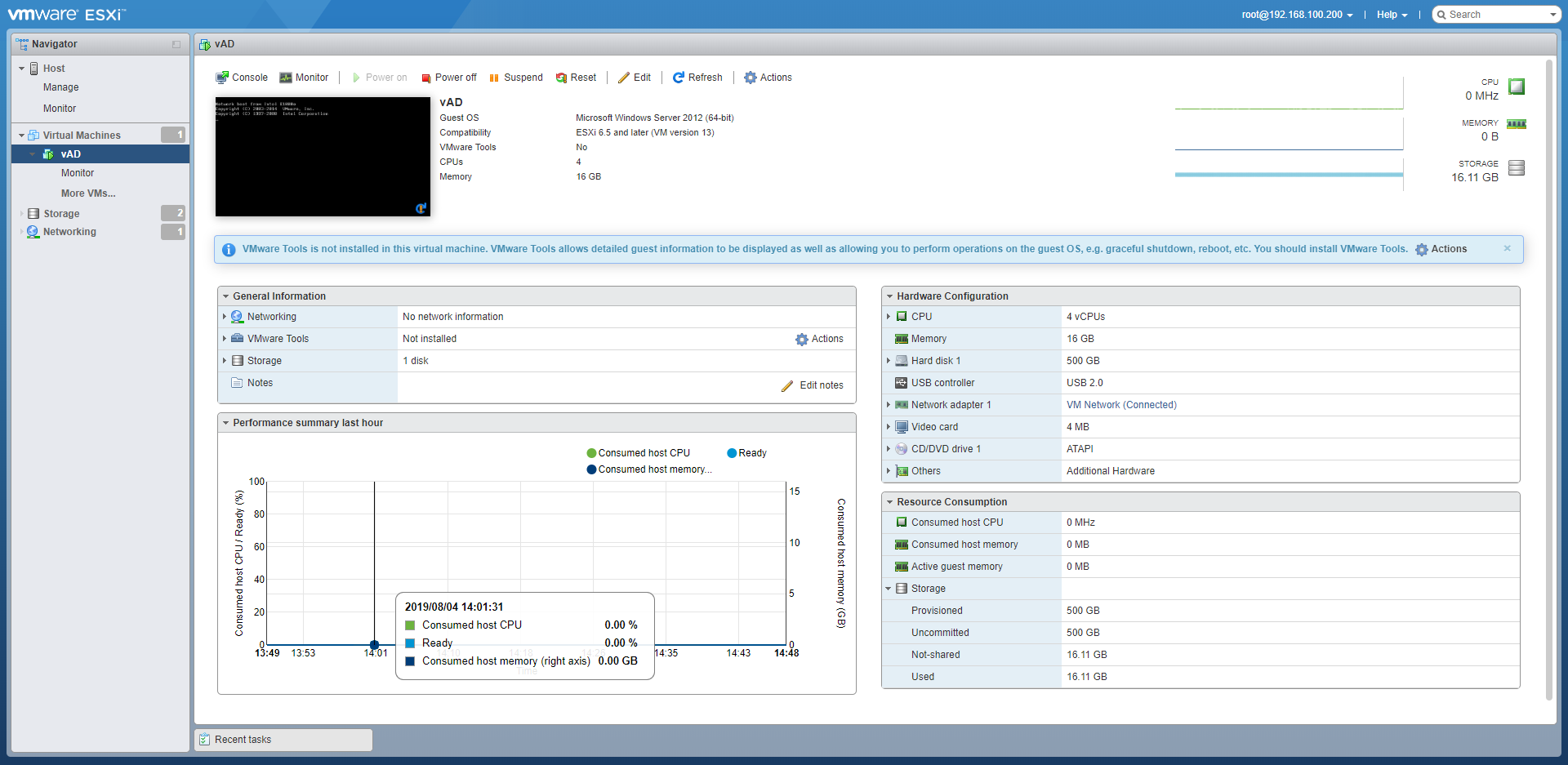Click the Edit pencil icon in toolbar
This screenshot has width=1568, height=765.
(x=624, y=78)
